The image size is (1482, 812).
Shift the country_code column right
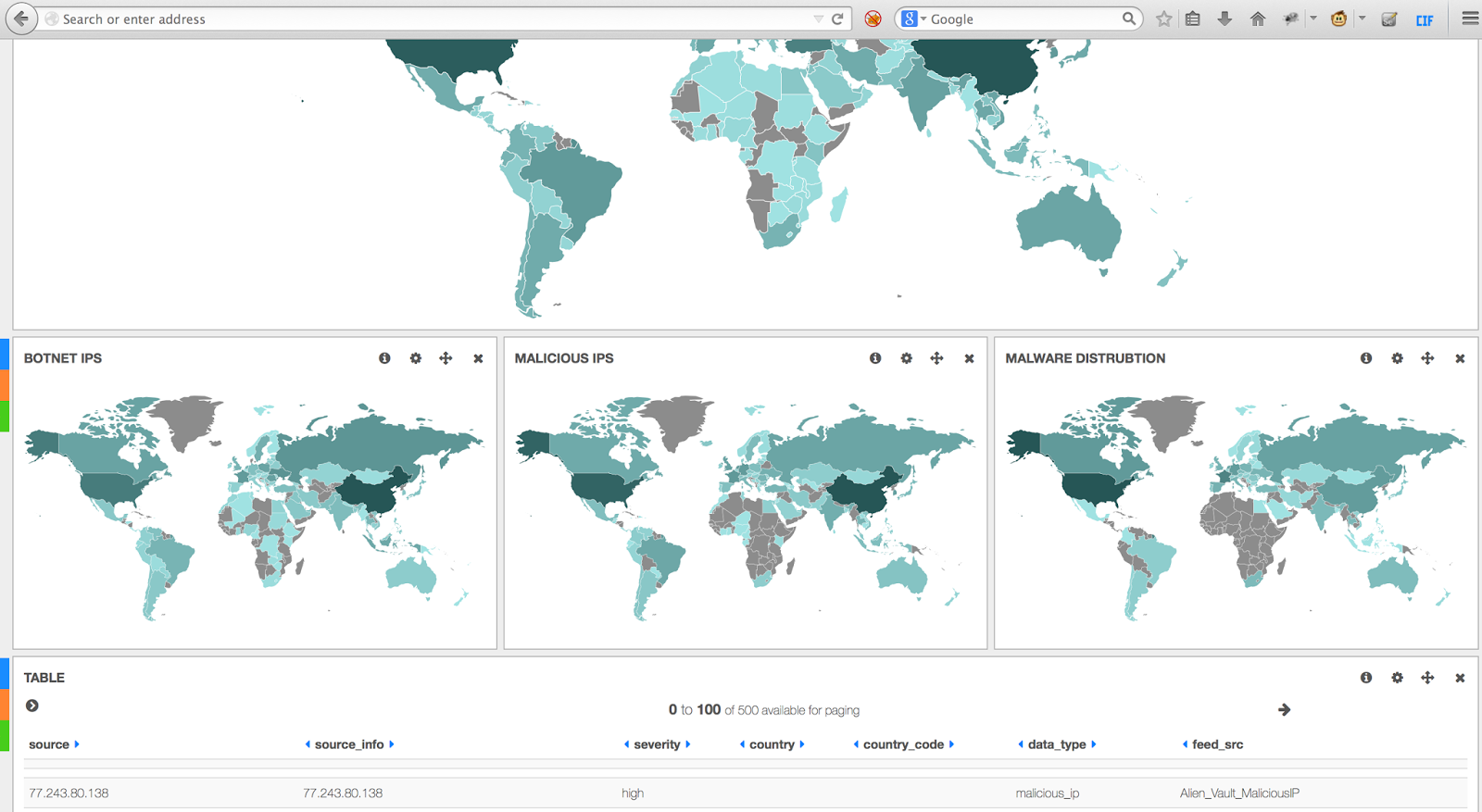951,744
